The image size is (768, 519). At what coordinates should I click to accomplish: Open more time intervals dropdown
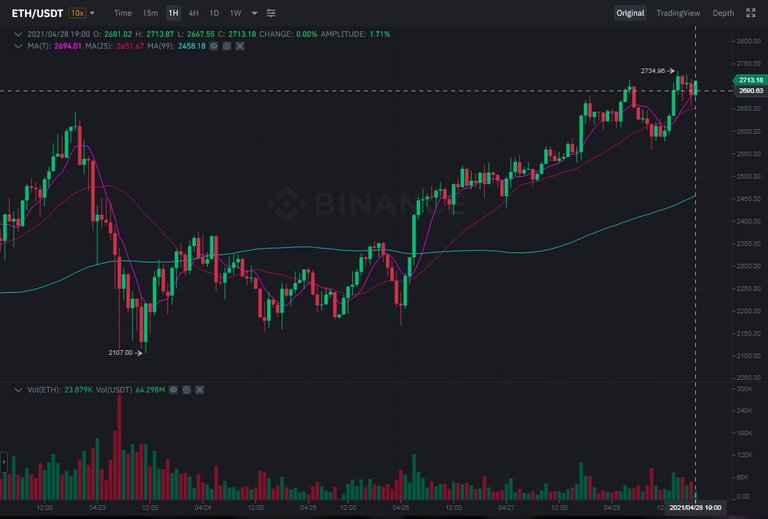point(254,13)
